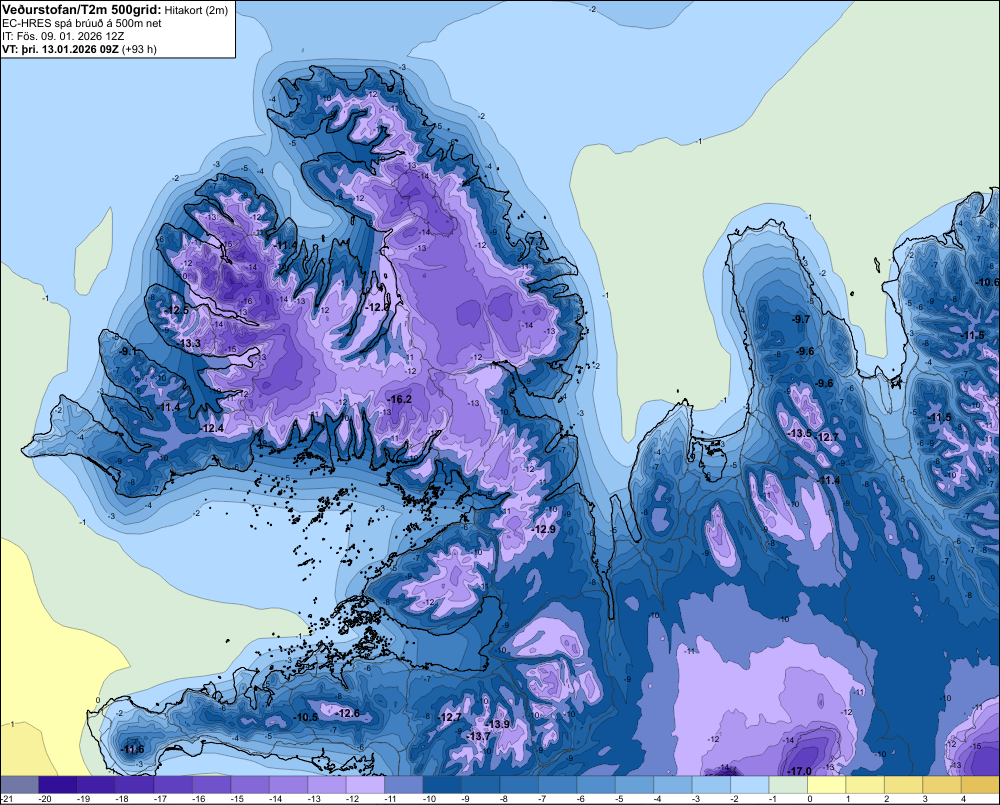Click the -9.7 temperature value

(800, 319)
